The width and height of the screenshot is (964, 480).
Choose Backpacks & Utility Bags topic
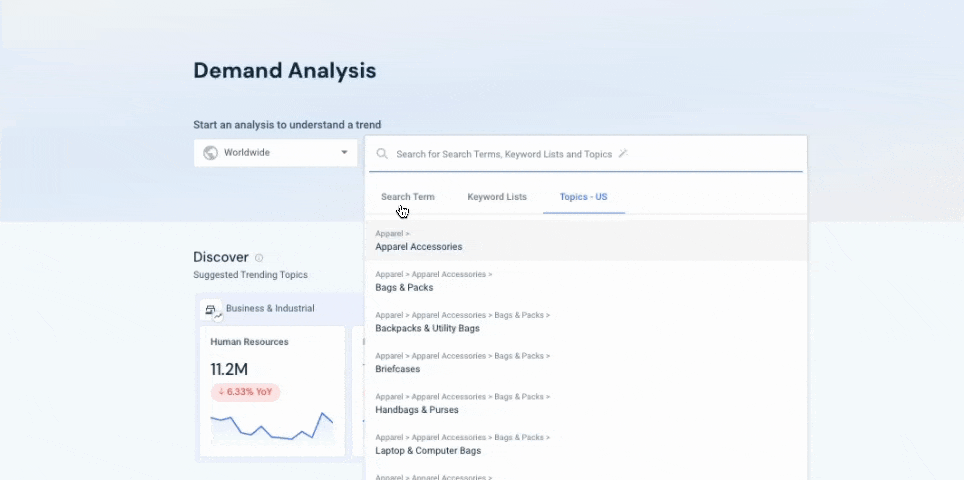(x=586, y=321)
